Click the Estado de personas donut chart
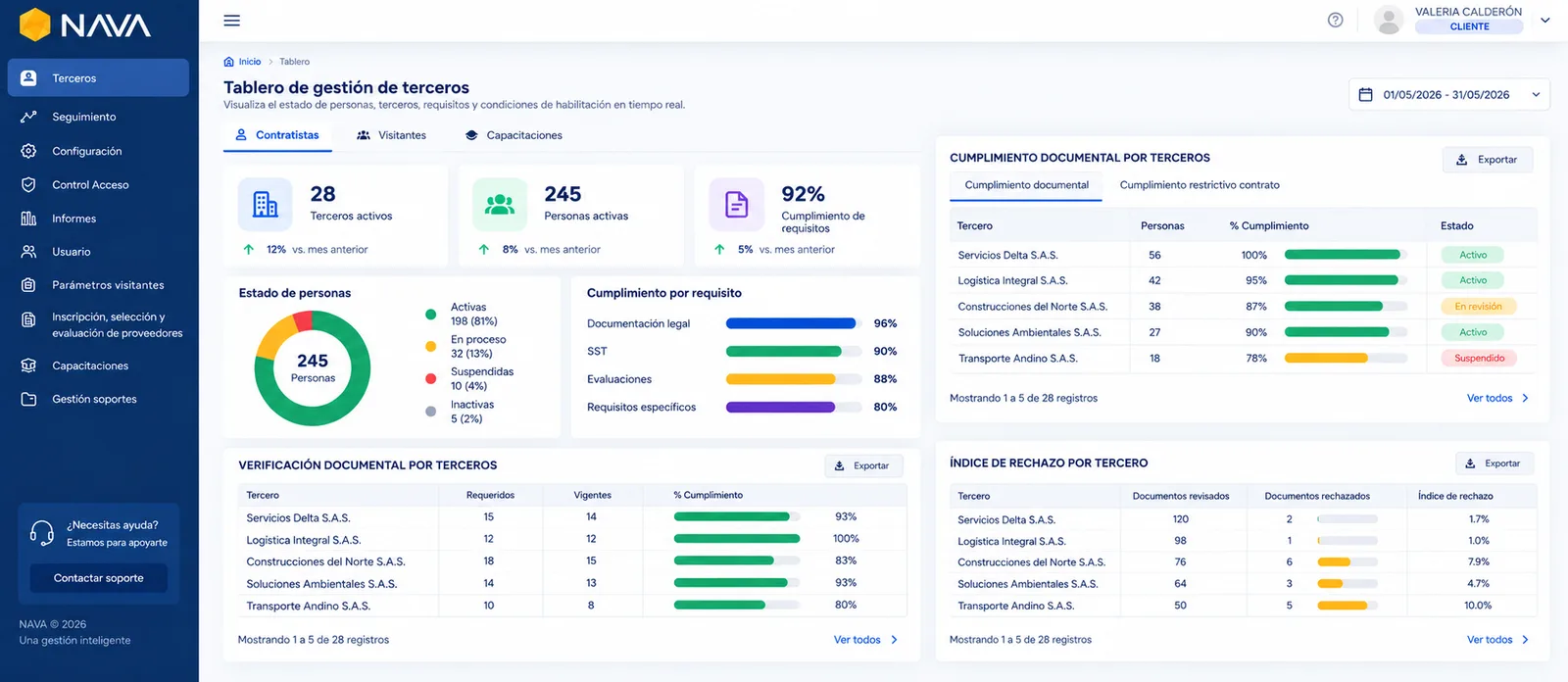This screenshot has height=682, width=1568. click(313, 368)
